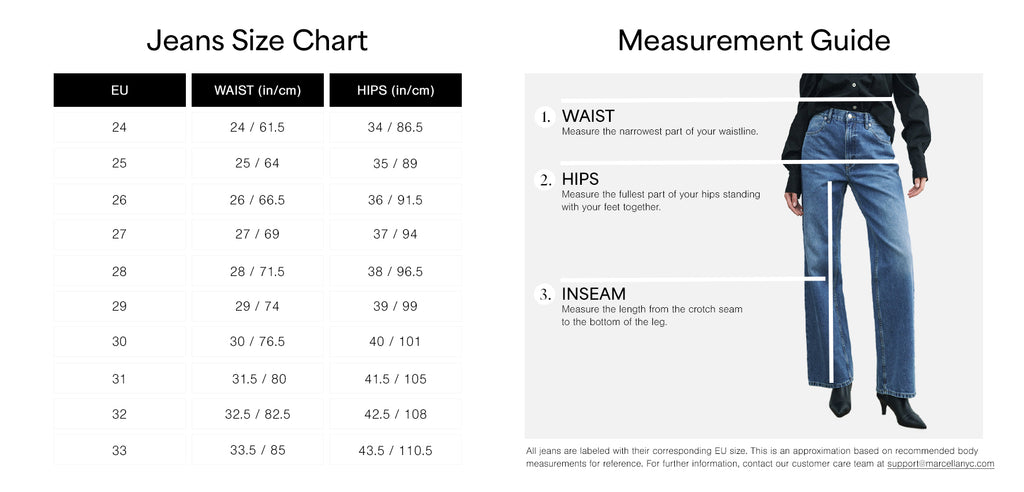
Task: Click the number 1 circle beside WAIST
Action: pos(545,117)
